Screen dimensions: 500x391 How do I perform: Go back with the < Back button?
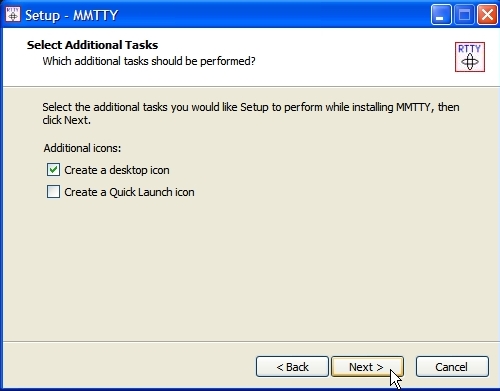pos(292,367)
